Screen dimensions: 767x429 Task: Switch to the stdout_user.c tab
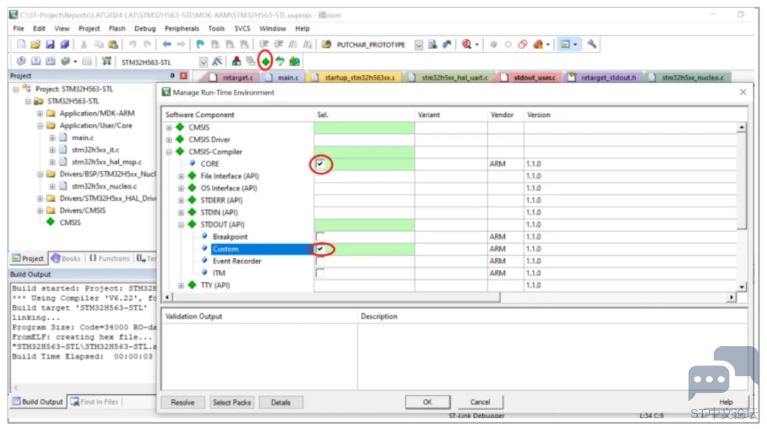coord(535,77)
